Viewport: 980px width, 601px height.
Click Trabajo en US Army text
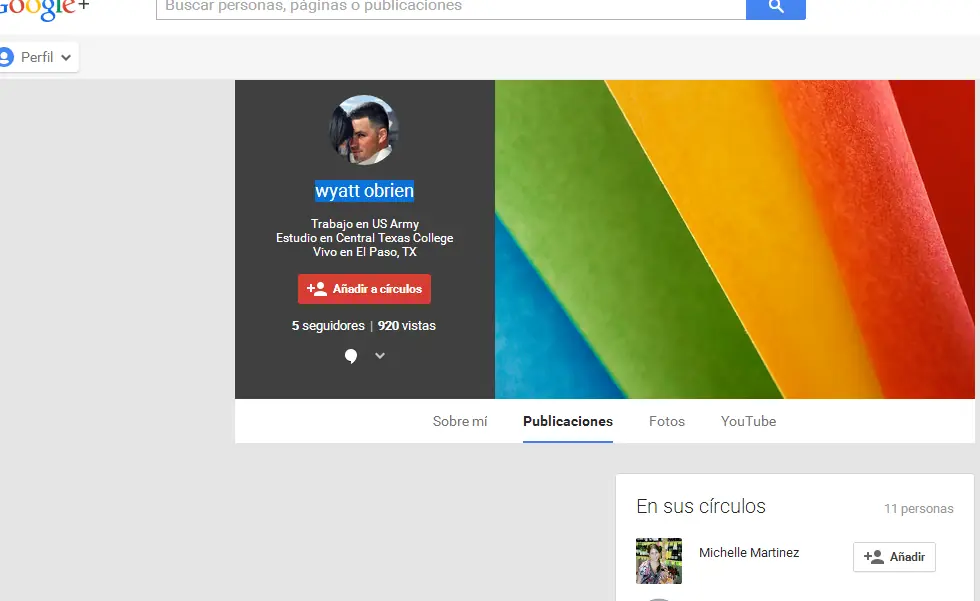click(365, 224)
